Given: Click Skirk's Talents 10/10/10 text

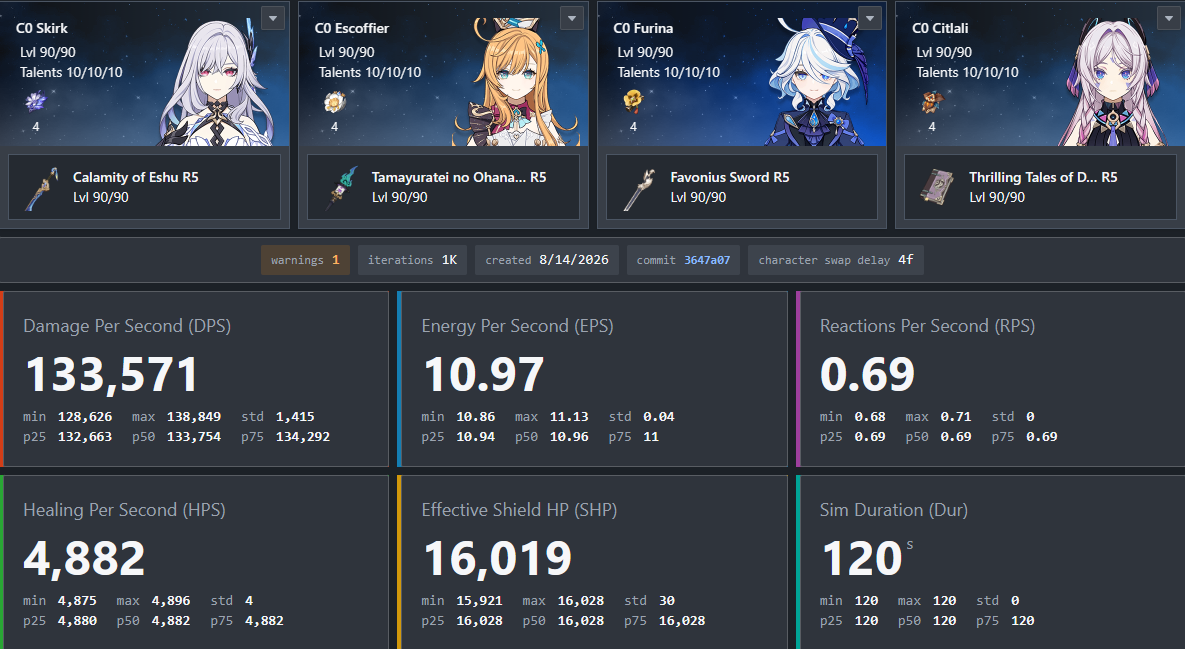Looking at the screenshot, I should (71, 73).
